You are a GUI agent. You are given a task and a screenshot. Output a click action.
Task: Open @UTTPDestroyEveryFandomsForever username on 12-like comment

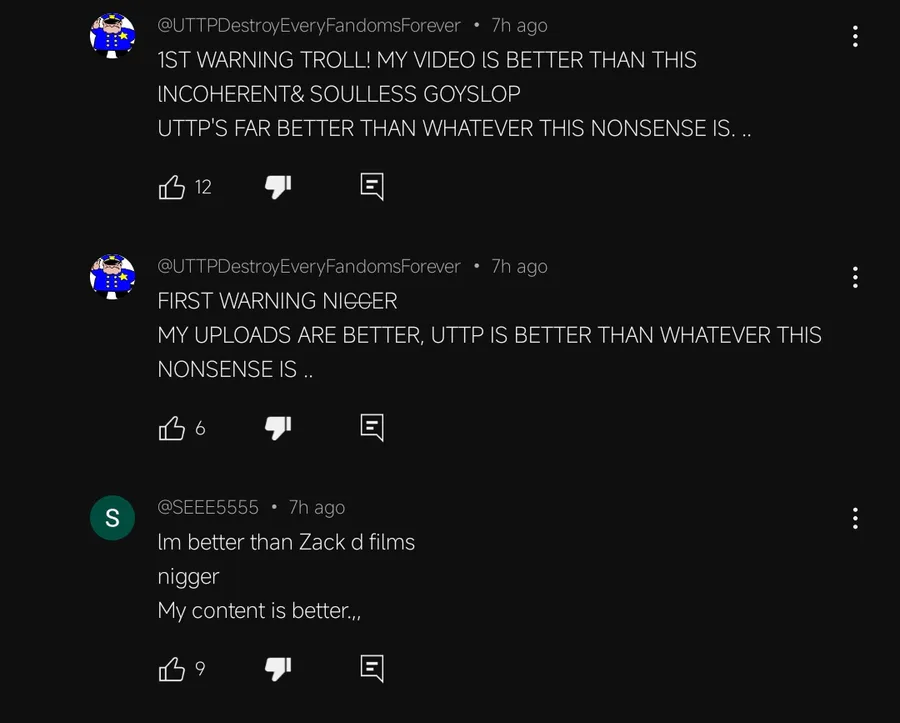309,26
